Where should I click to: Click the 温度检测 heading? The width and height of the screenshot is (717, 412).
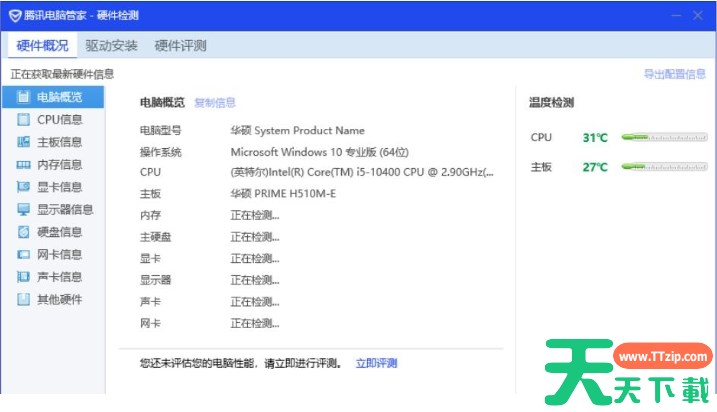coord(551,102)
